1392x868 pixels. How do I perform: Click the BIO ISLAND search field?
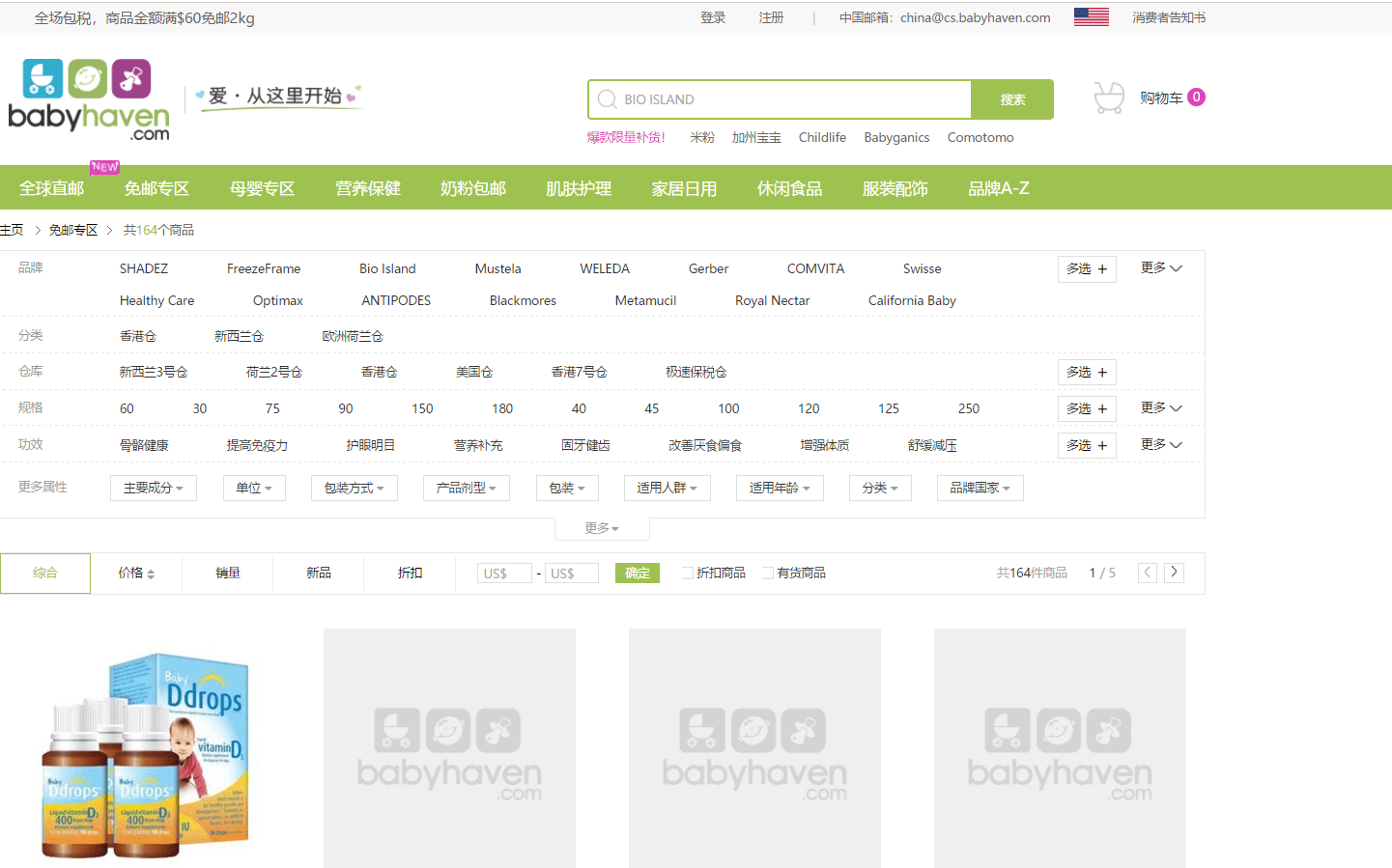[780, 99]
